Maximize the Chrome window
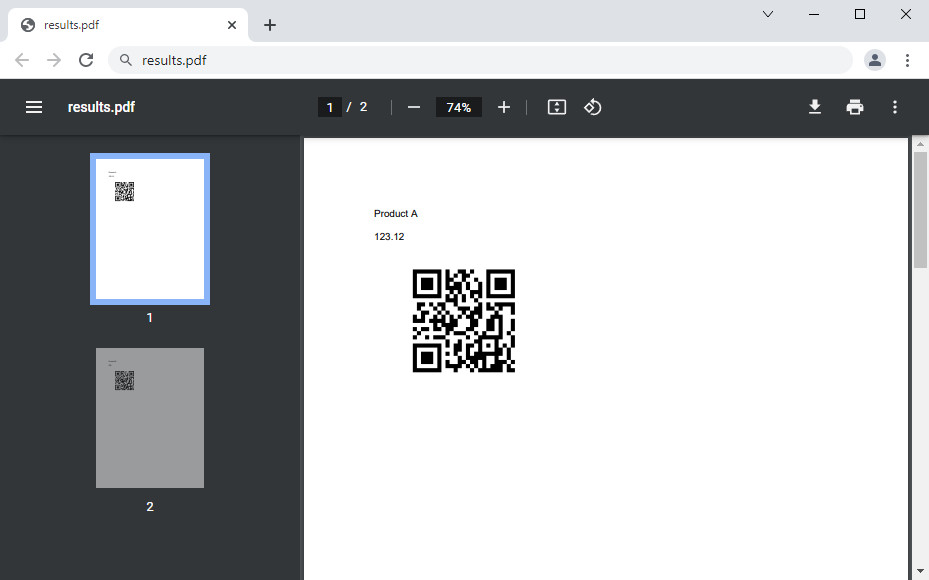 (x=860, y=14)
